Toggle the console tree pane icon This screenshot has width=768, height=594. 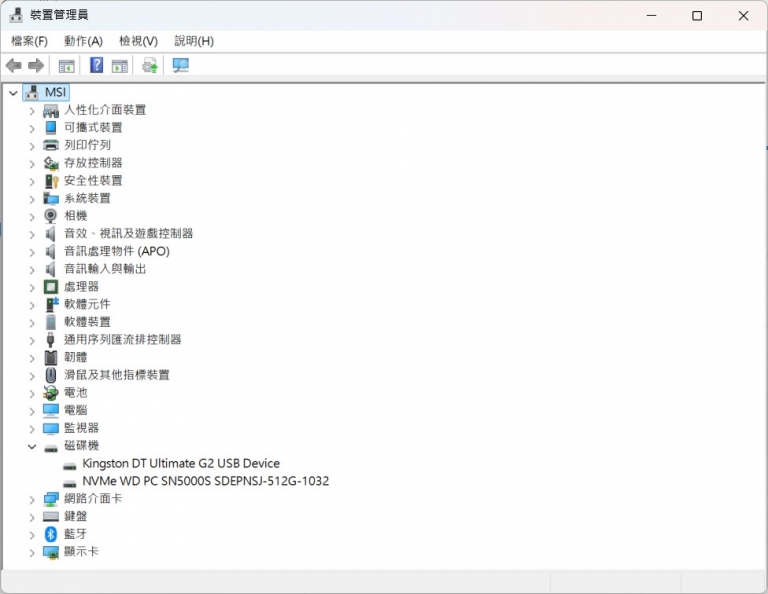point(67,66)
